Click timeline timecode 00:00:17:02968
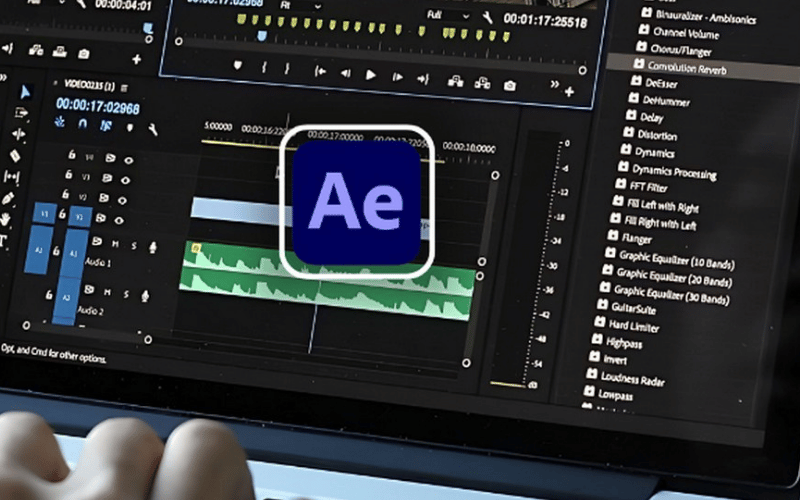The image size is (800, 500). click(x=97, y=106)
